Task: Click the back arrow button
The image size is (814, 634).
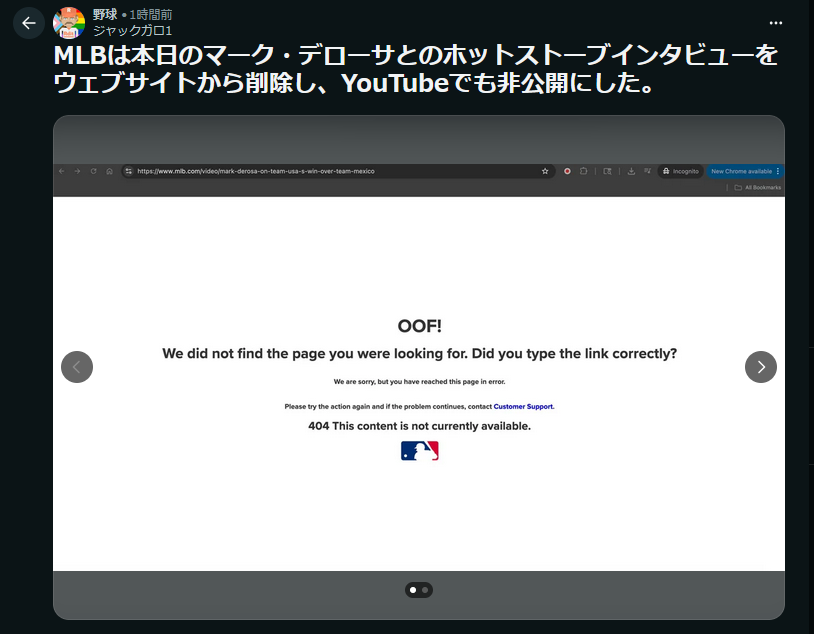Action: (28, 23)
